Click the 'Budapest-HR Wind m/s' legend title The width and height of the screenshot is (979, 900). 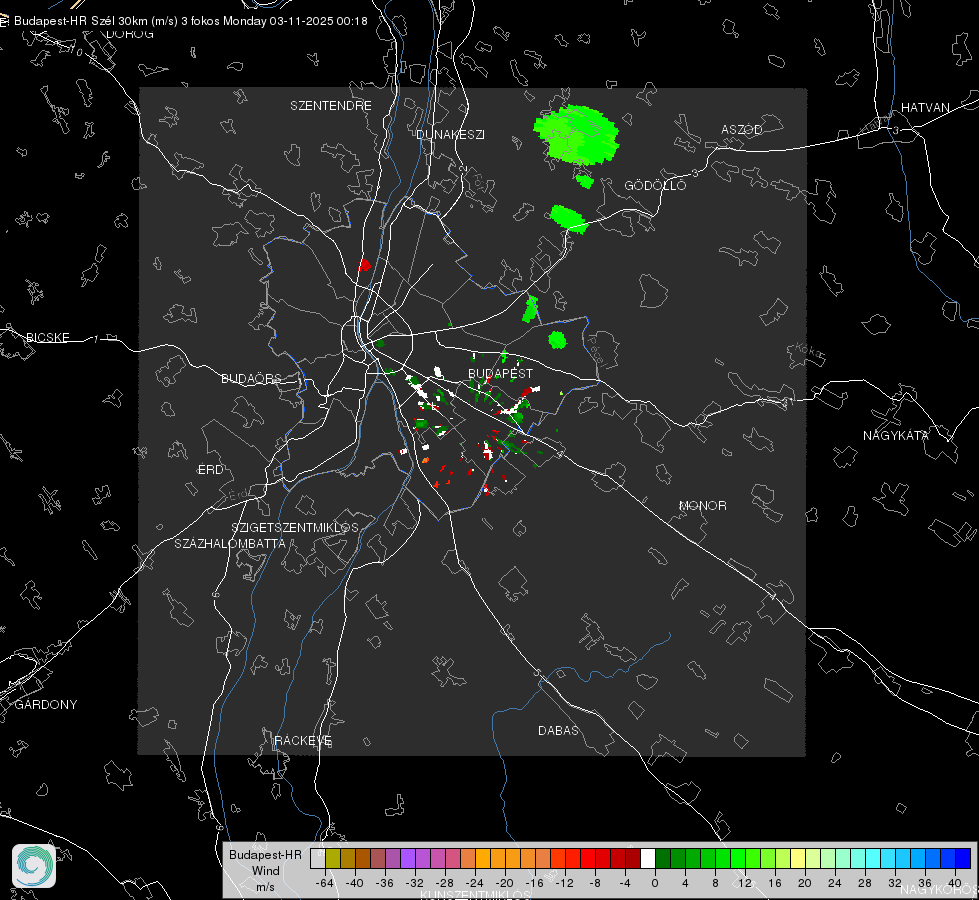[265, 871]
